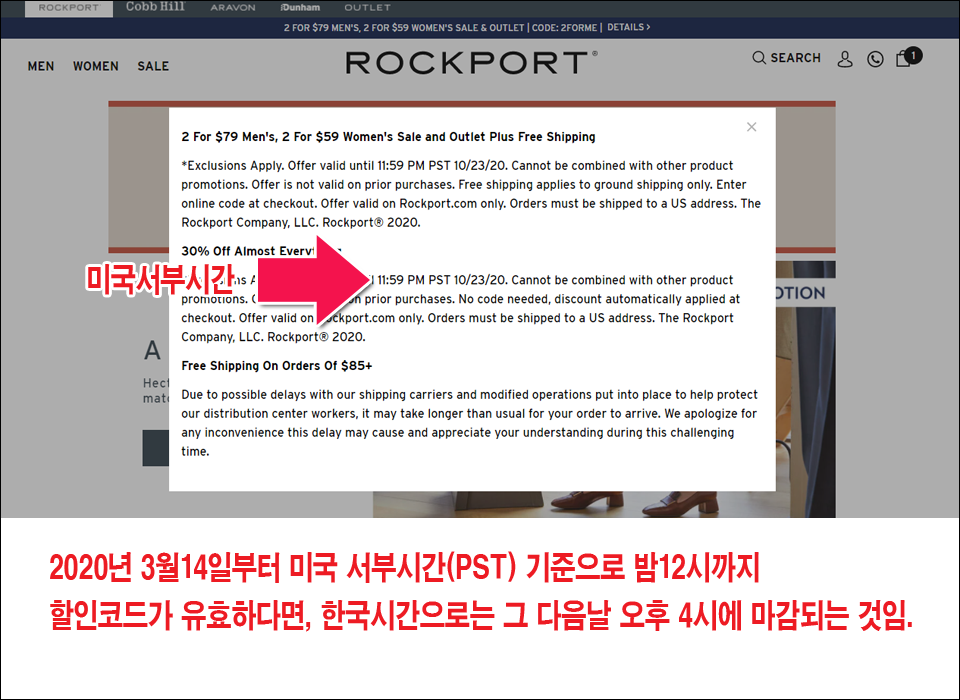
Task: Click the SEARCH label in header
Action: pos(795,58)
